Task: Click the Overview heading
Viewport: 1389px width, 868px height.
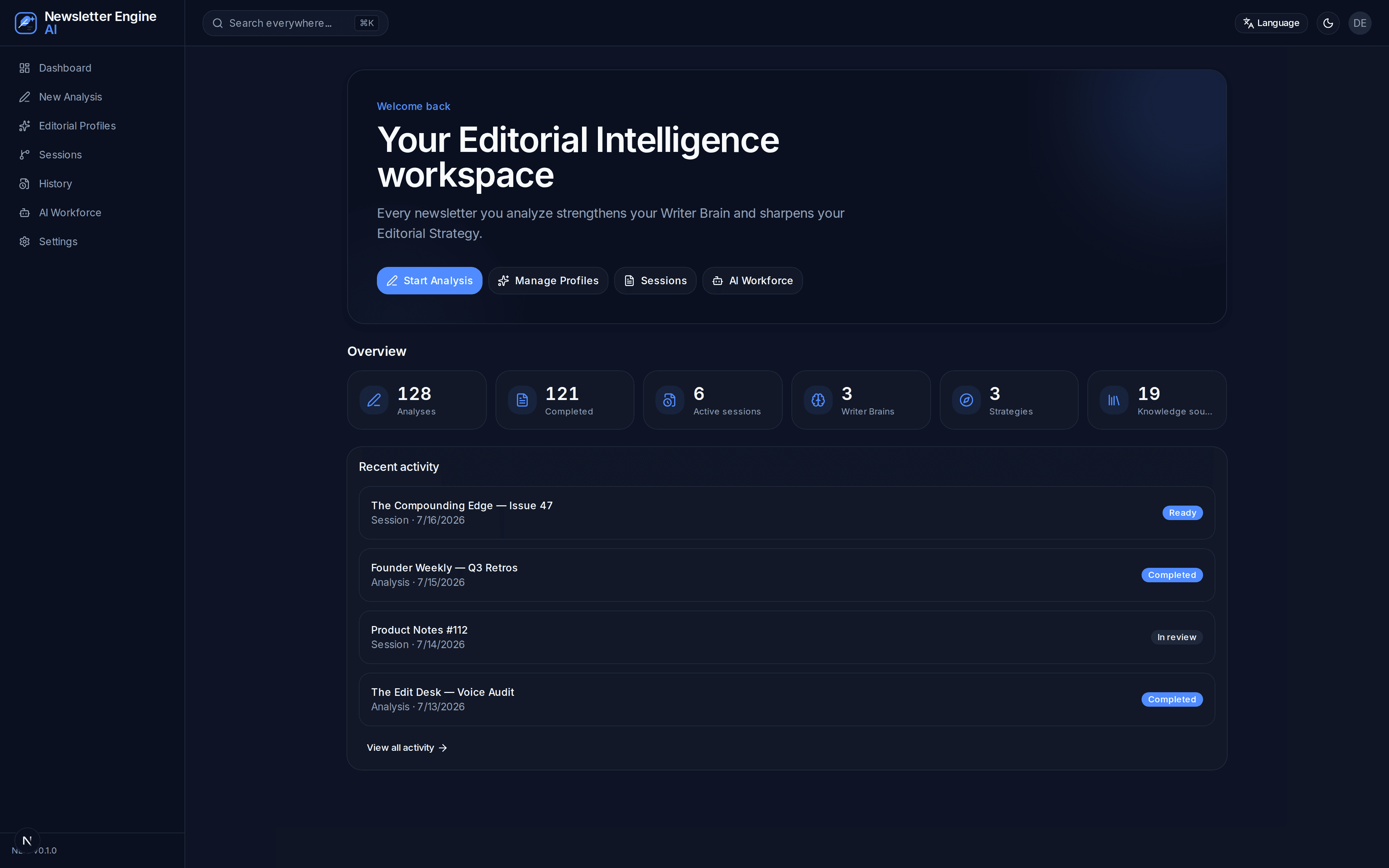Action: click(x=377, y=351)
